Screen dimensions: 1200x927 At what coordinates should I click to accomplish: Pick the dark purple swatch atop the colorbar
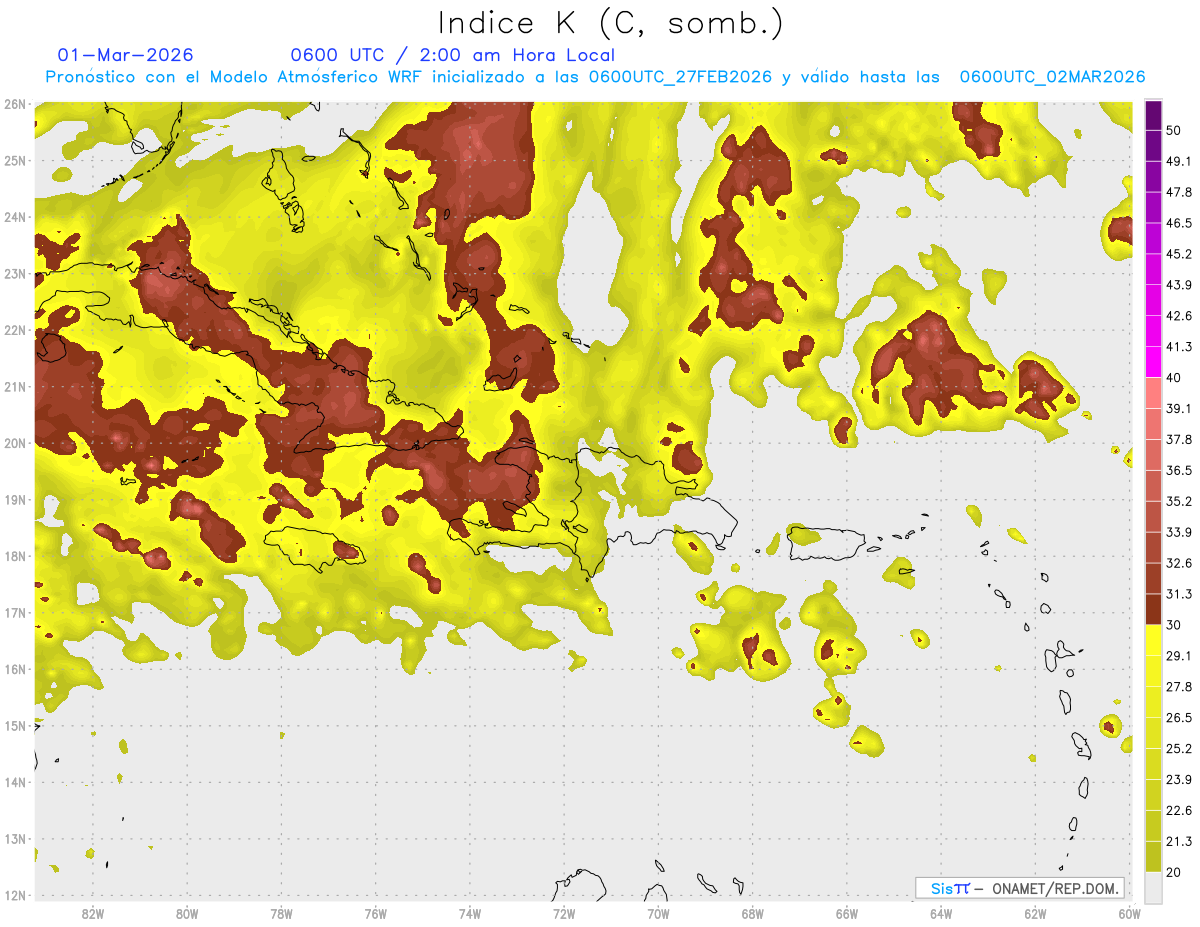click(x=1153, y=115)
